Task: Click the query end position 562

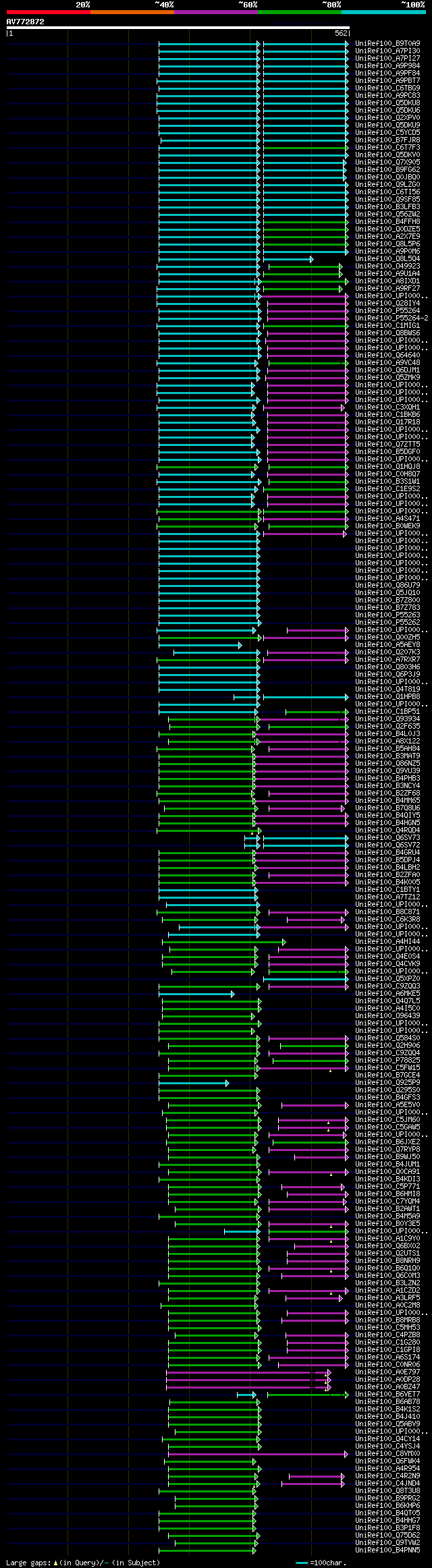Action: (341, 33)
